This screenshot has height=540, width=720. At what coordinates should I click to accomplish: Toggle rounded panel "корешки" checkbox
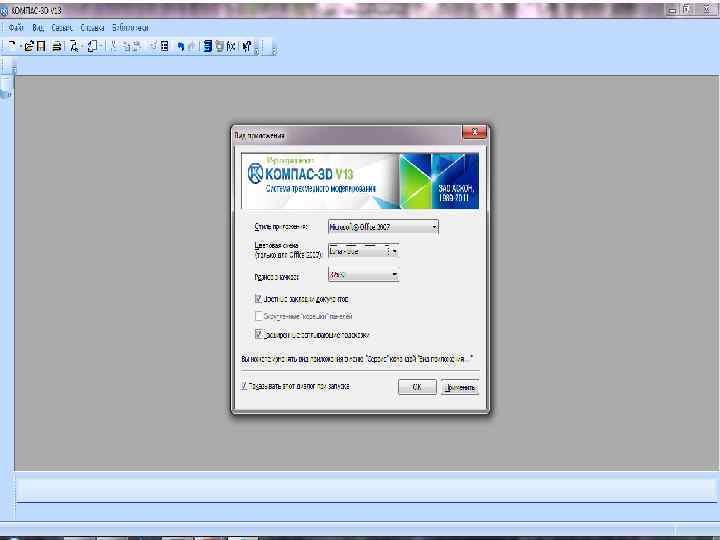pos(258,316)
